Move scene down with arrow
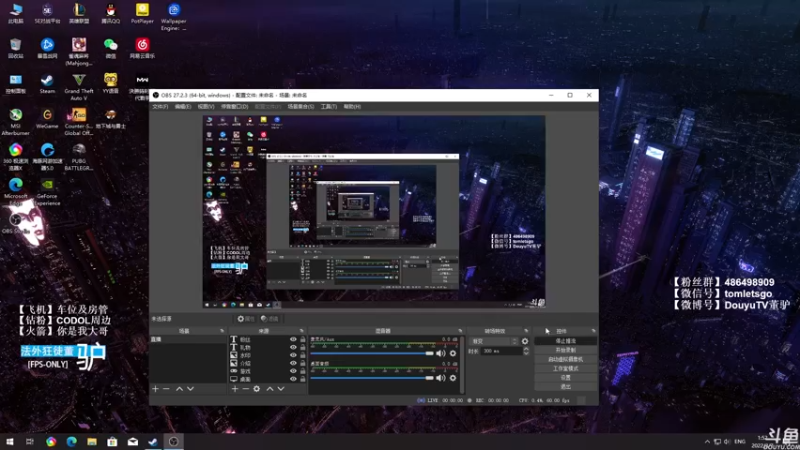 190,389
